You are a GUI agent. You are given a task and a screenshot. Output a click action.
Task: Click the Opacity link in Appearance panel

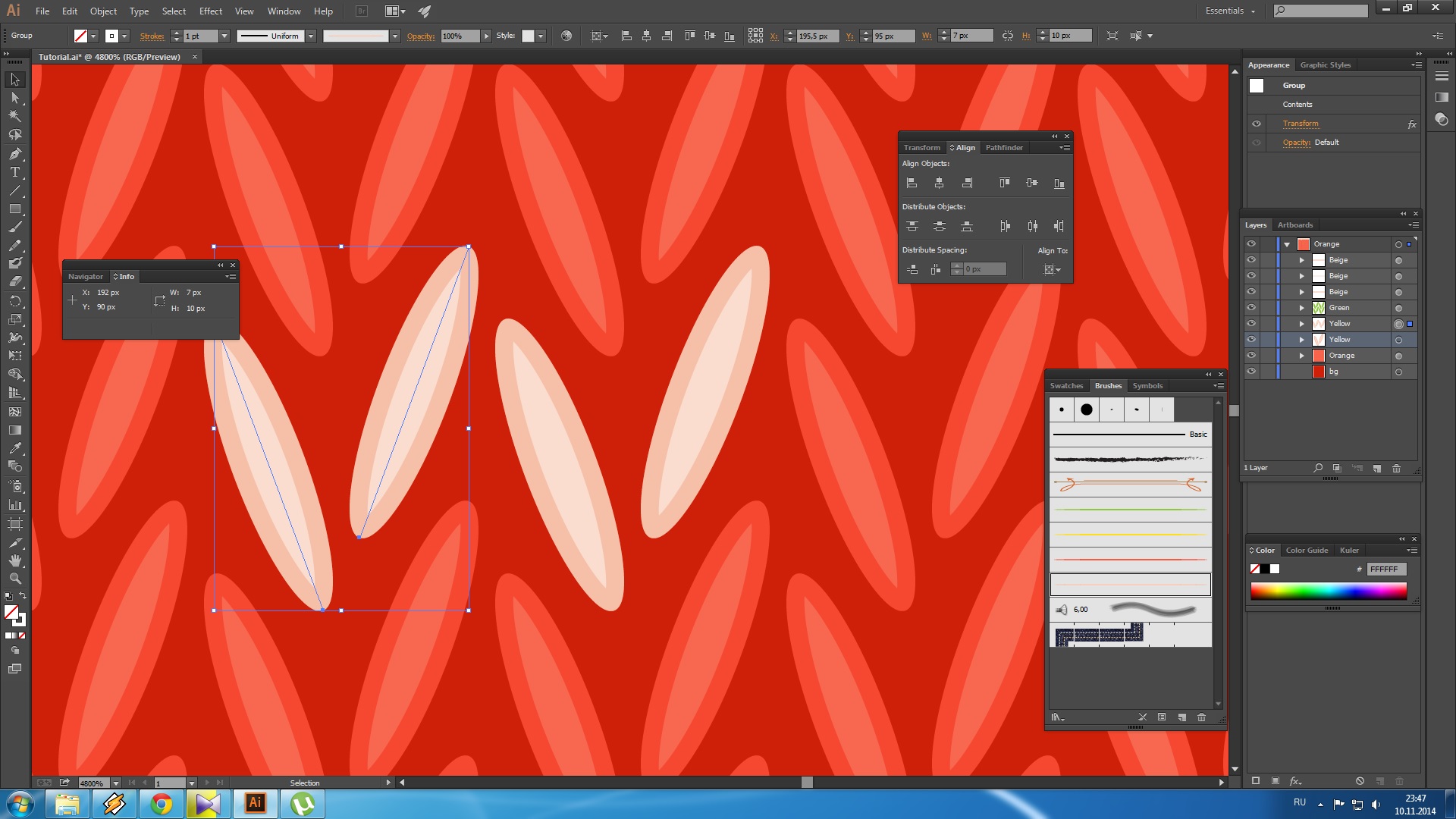pyautogui.click(x=1296, y=143)
